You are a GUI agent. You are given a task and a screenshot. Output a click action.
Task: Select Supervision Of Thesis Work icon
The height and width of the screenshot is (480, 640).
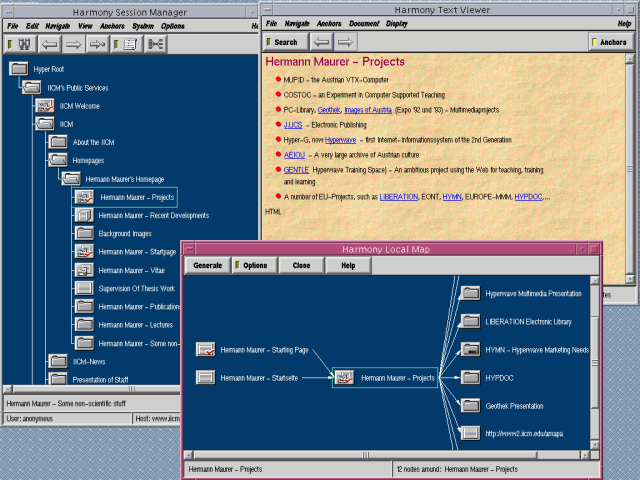point(84,288)
